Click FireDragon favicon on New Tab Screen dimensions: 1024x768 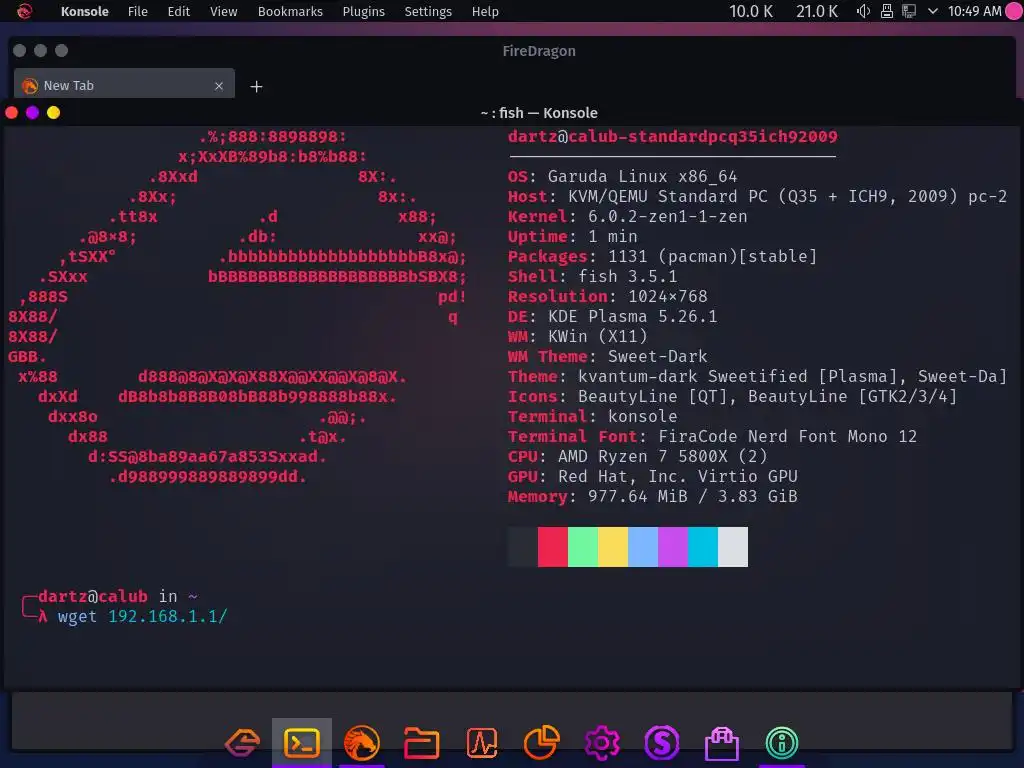(30, 86)
